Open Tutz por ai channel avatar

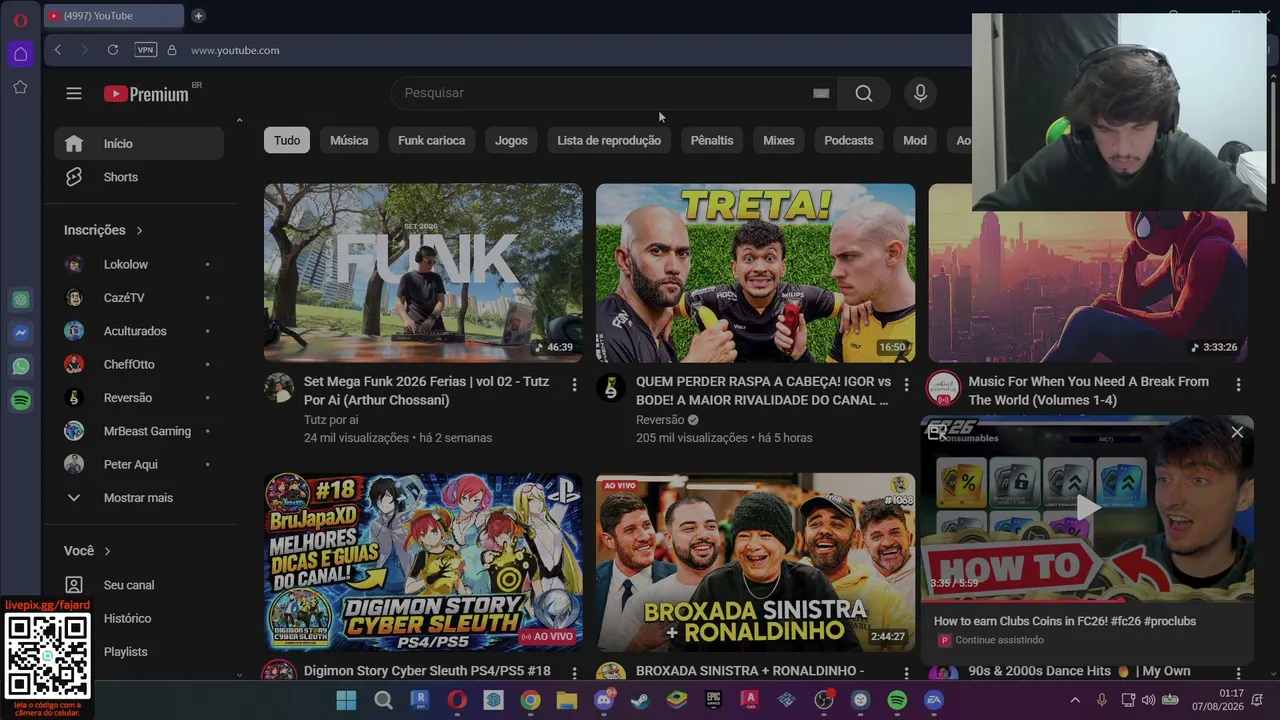279,388
